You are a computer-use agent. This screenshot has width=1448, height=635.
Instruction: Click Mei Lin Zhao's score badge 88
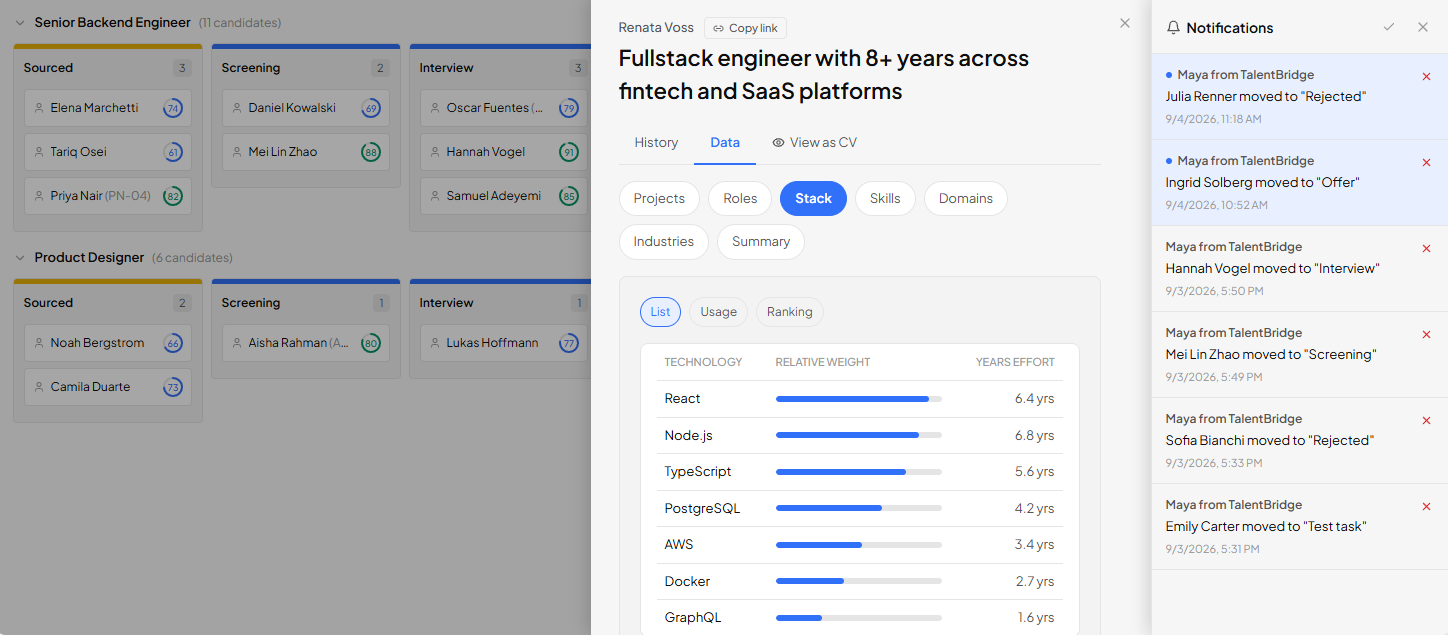click(x=371, y=152)
